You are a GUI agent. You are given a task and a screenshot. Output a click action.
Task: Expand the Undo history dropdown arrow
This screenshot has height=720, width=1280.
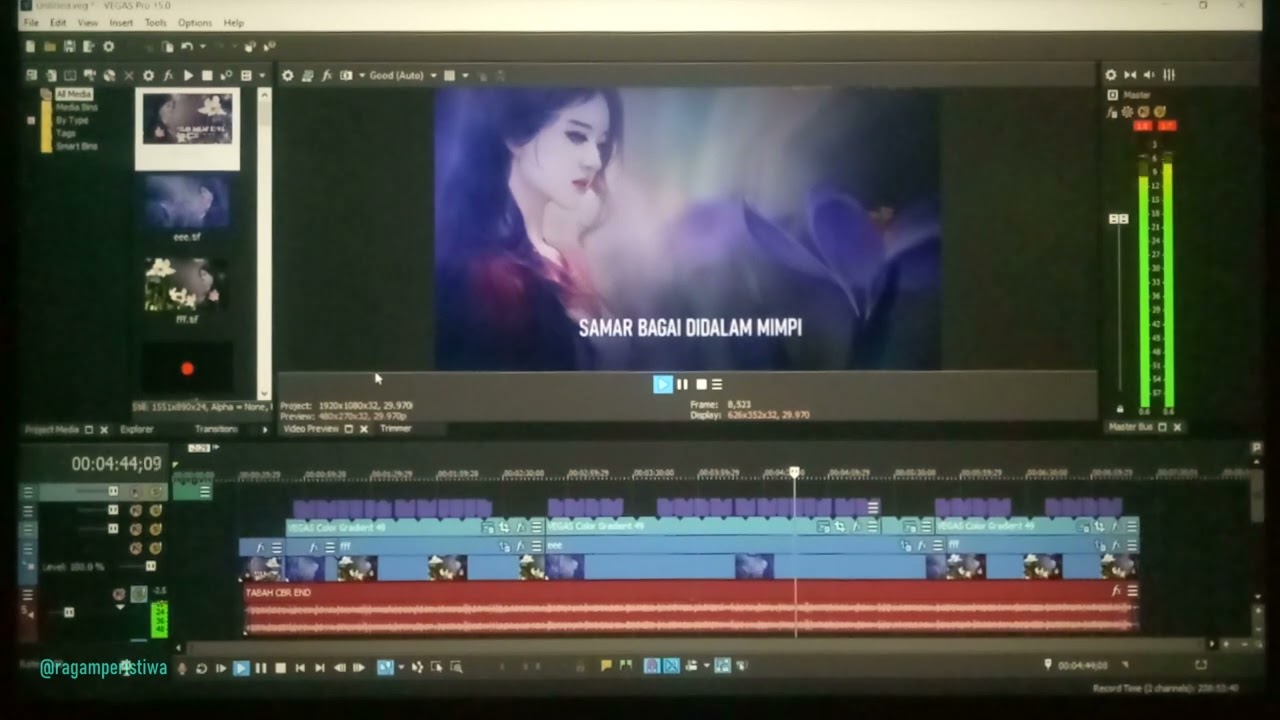(x=203, y=47)
